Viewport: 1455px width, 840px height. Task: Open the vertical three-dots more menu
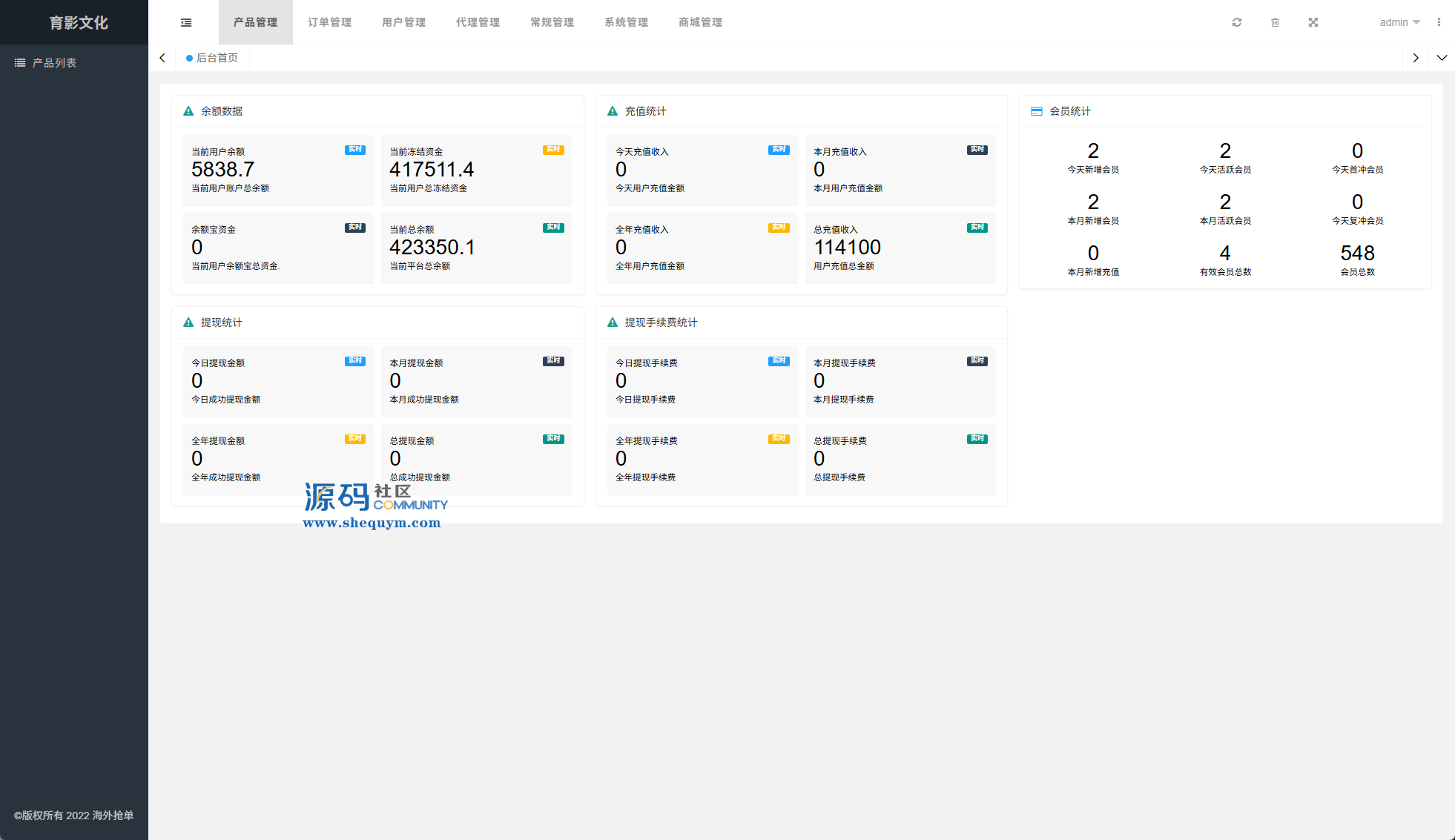[1439, 22]
